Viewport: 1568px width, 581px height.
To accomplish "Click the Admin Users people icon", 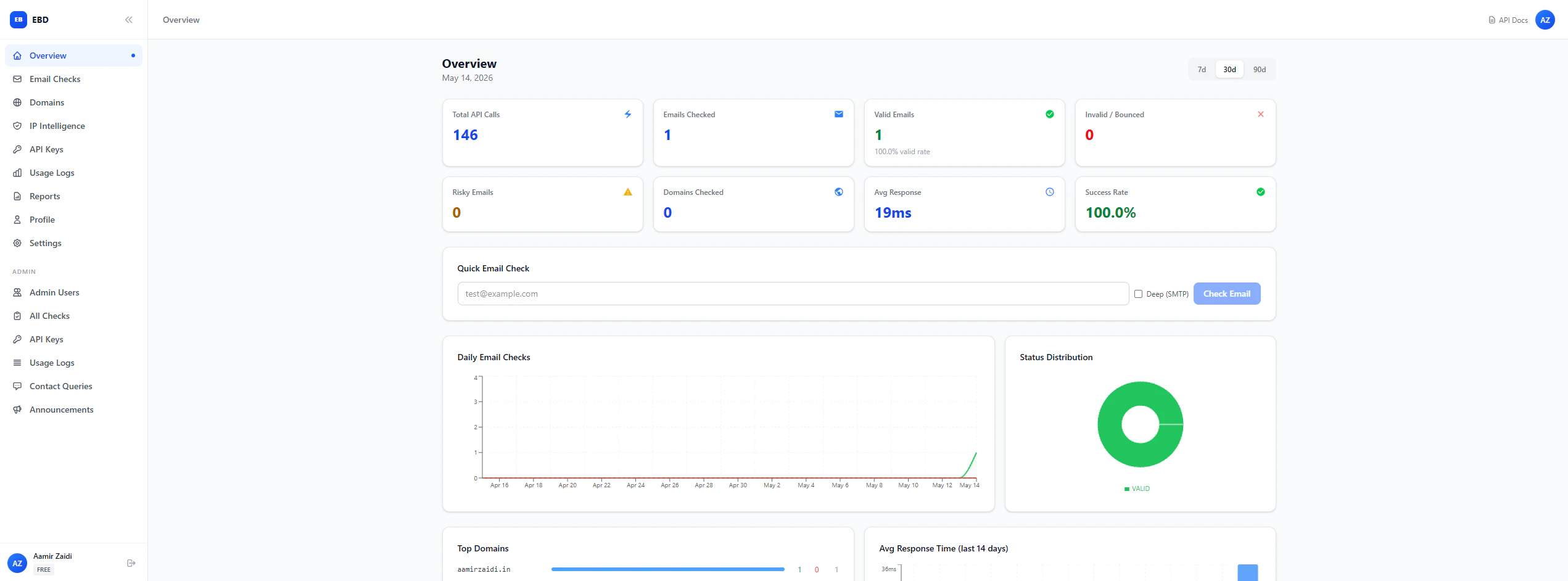I will point(17,292).
